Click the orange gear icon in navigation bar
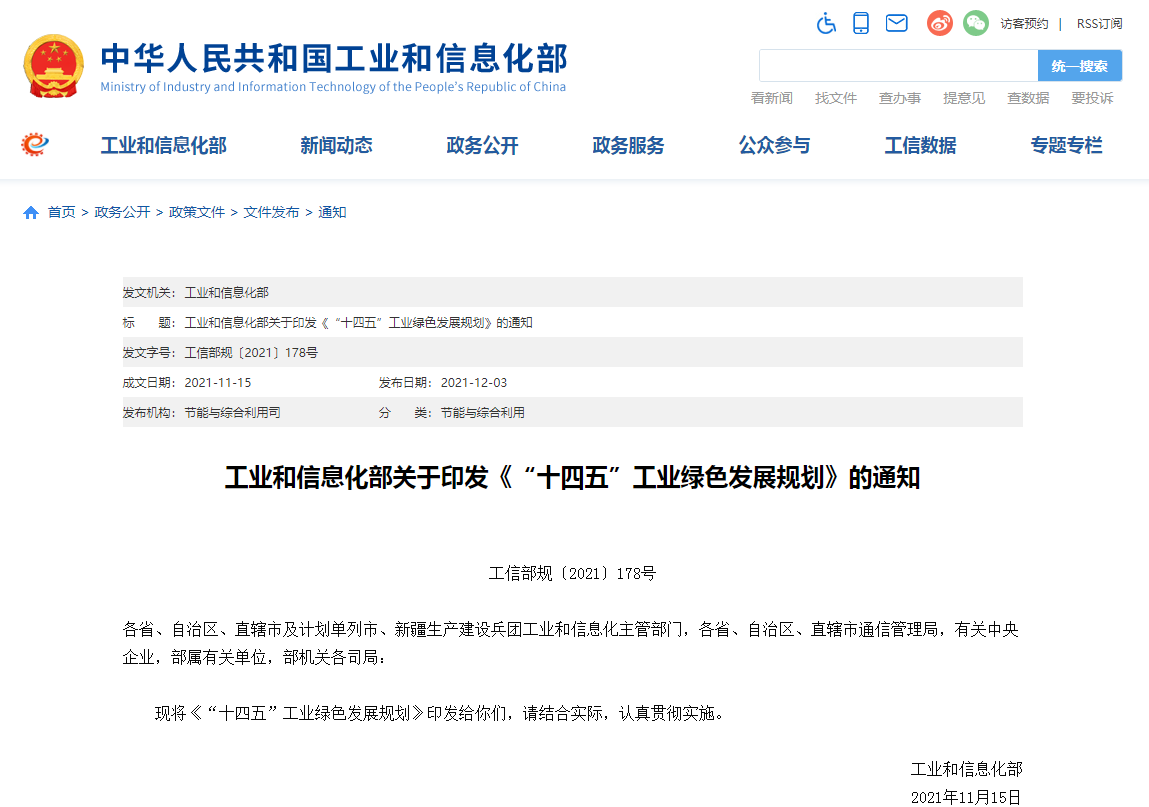Image resolution: width=1149 pixels, height=807 pixels. [35, 145]
